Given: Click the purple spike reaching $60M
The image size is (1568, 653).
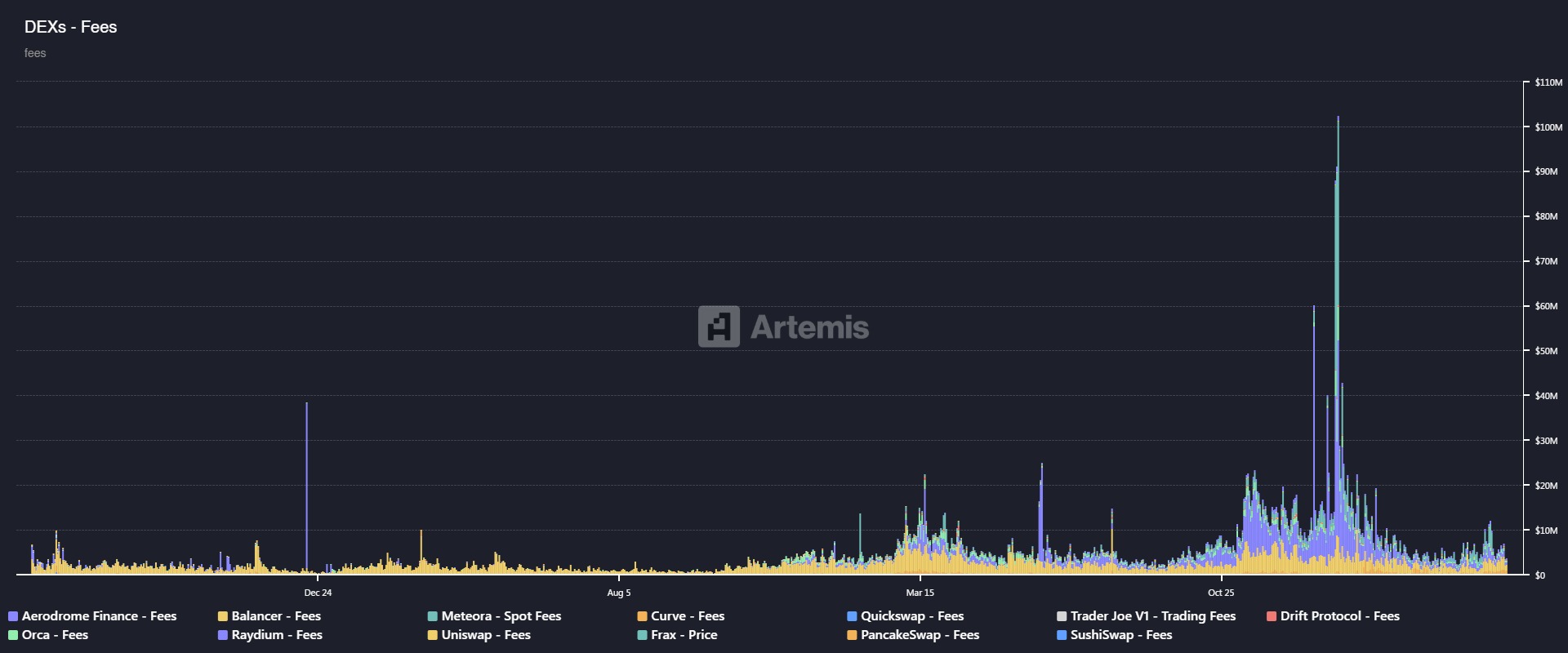Looking at the screenshot, I should tap(1313, 441).
